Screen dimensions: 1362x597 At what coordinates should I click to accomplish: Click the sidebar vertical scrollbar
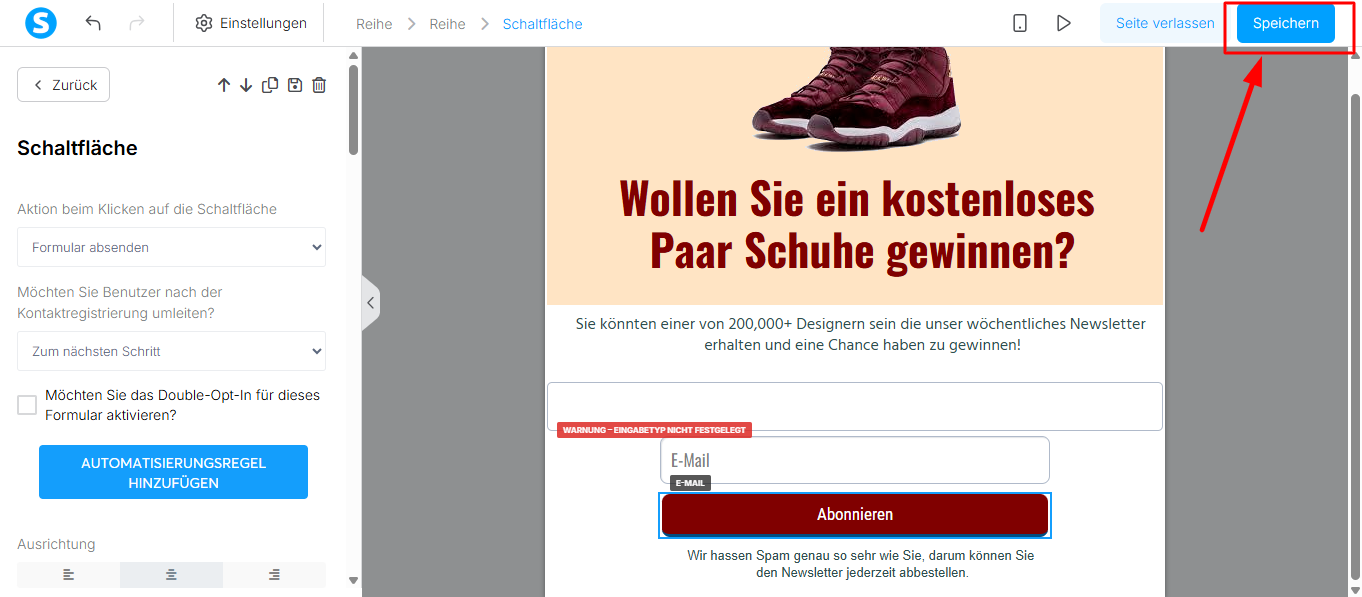pos(353,110)
